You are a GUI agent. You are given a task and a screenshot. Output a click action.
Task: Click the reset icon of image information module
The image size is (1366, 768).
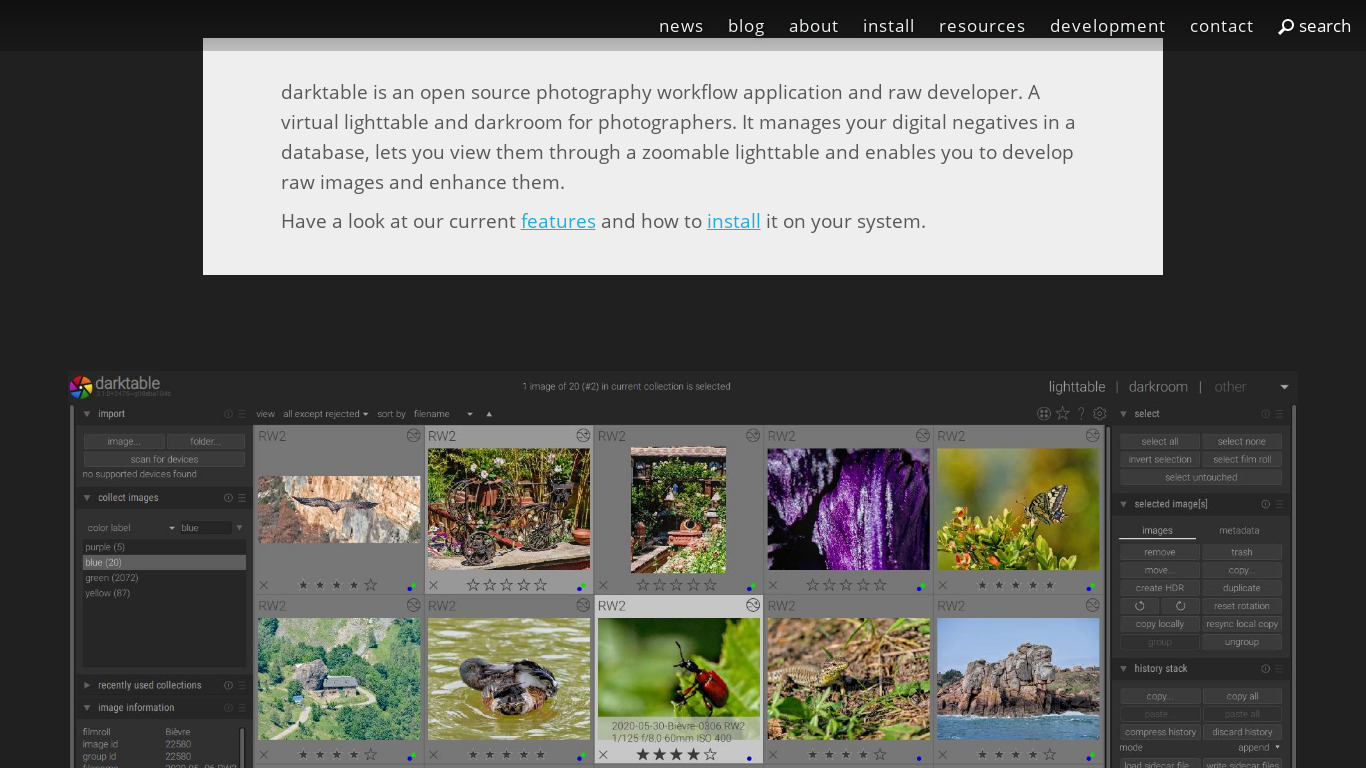click(x=228, y=708)
